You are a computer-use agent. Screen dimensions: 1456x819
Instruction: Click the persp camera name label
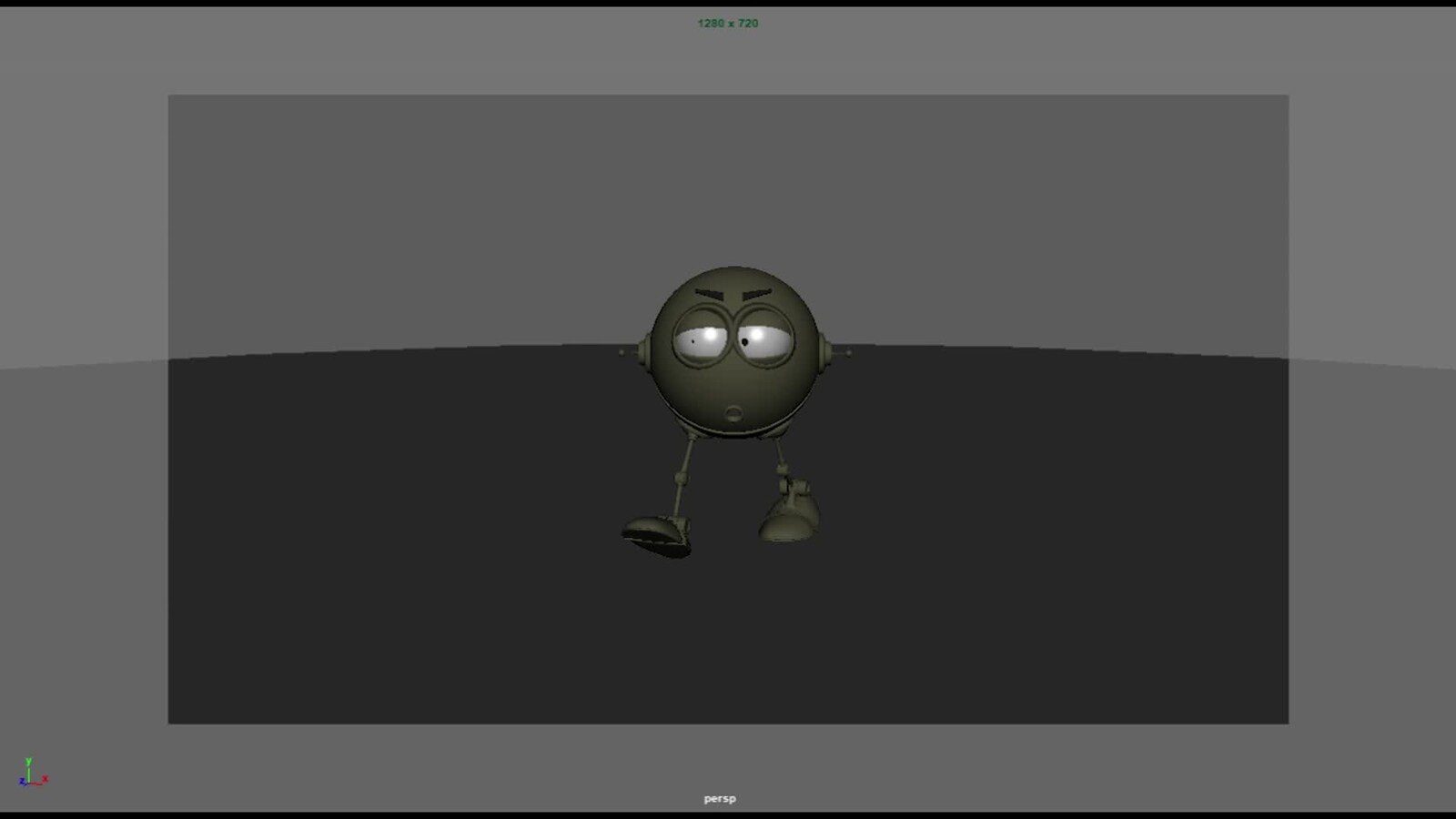[720, 798]
